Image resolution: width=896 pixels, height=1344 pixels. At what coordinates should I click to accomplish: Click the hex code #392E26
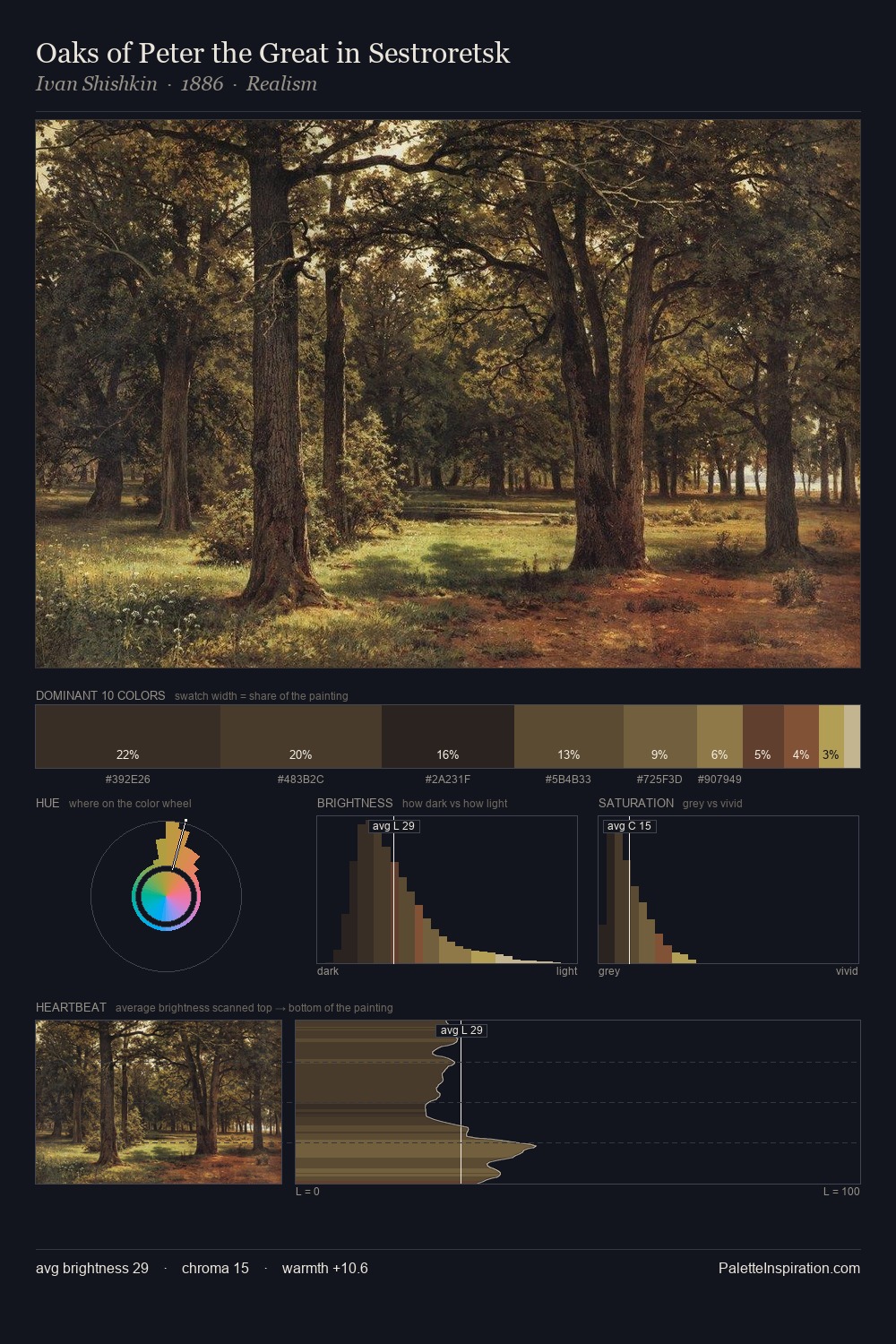click(128, 780)
